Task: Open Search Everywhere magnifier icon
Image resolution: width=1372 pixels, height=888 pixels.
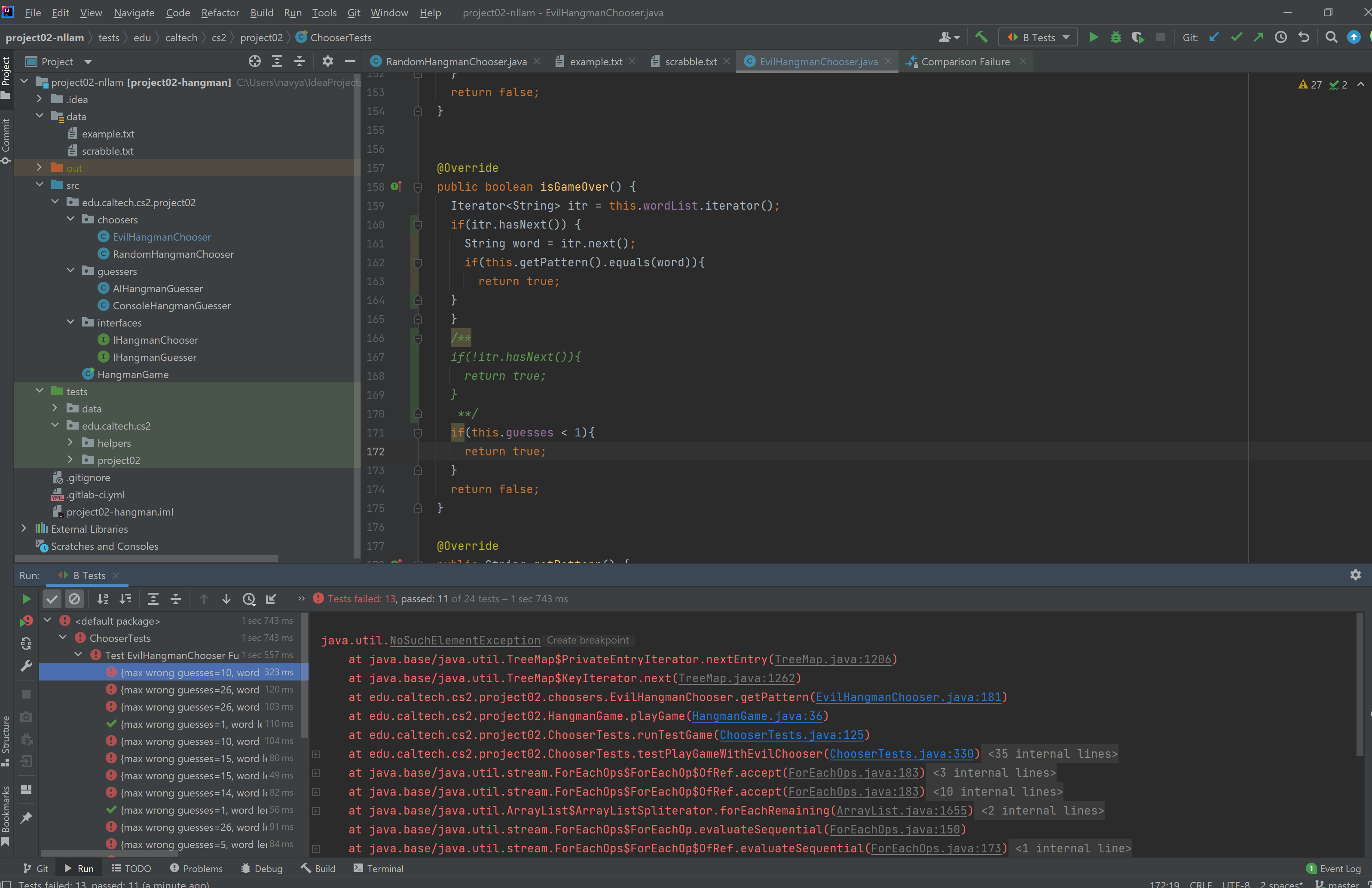Action: coord(1330,37)
